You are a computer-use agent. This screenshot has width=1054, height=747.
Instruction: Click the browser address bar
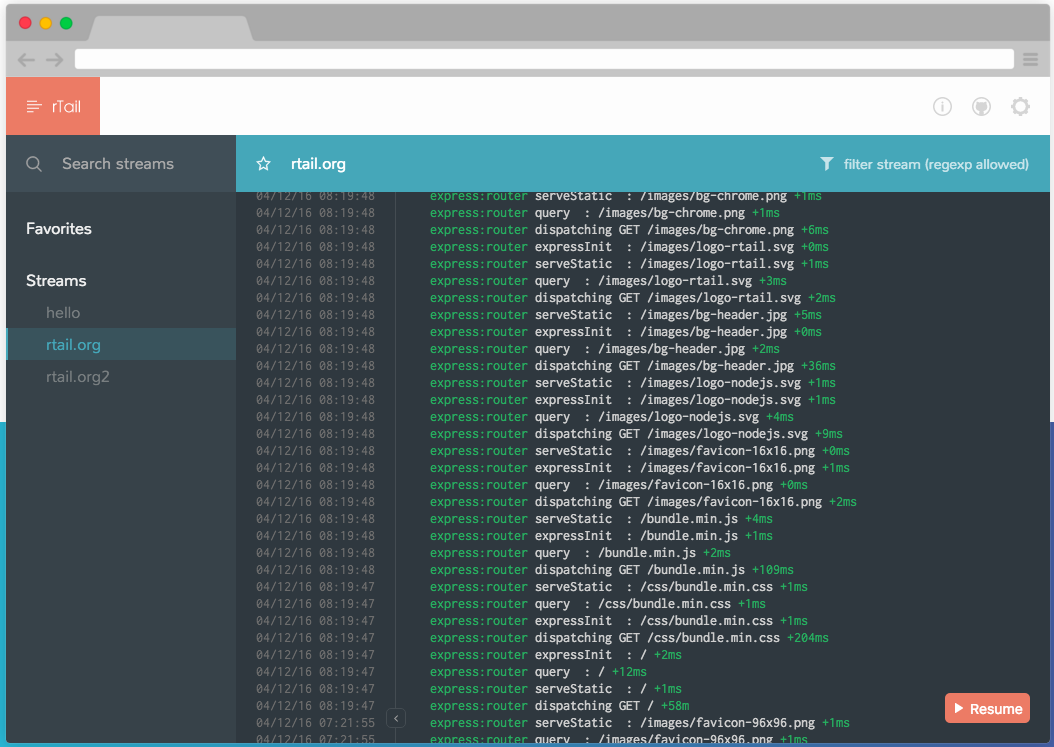(x=544, y=59)
